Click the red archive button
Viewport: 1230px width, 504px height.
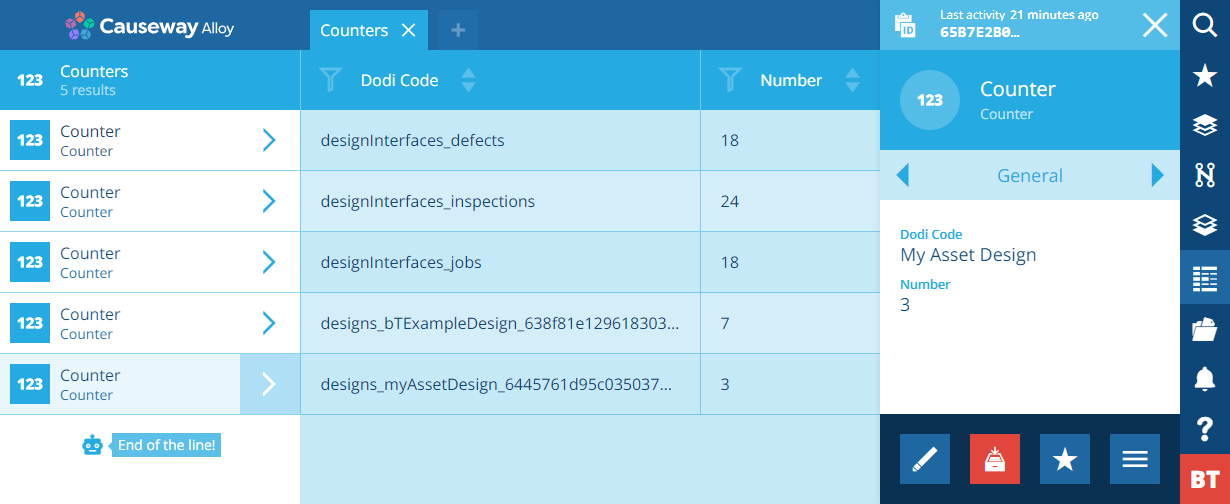pyautogui.click(x=995, y=459)
